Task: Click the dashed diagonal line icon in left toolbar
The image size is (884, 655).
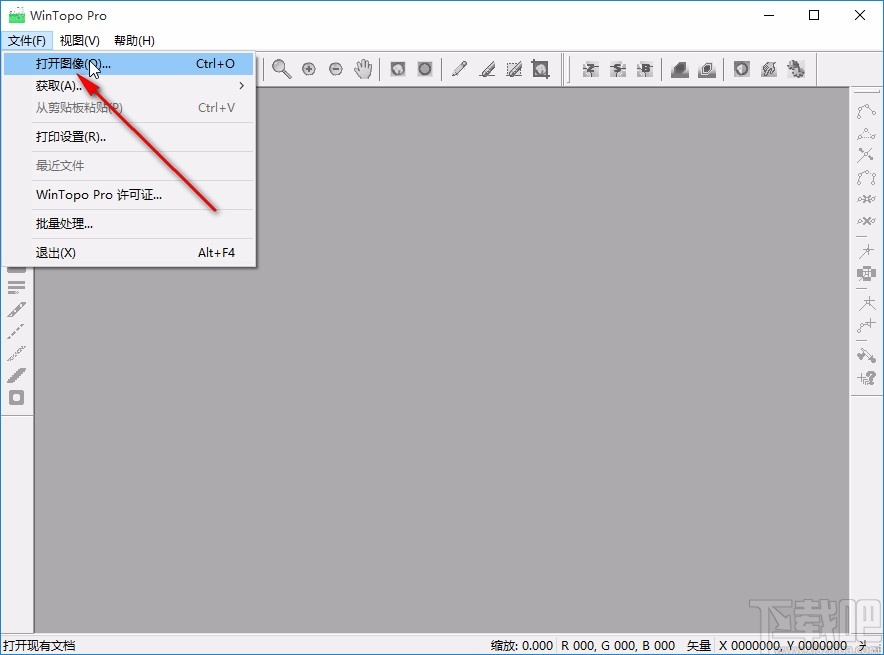Action: click(16, 331)
